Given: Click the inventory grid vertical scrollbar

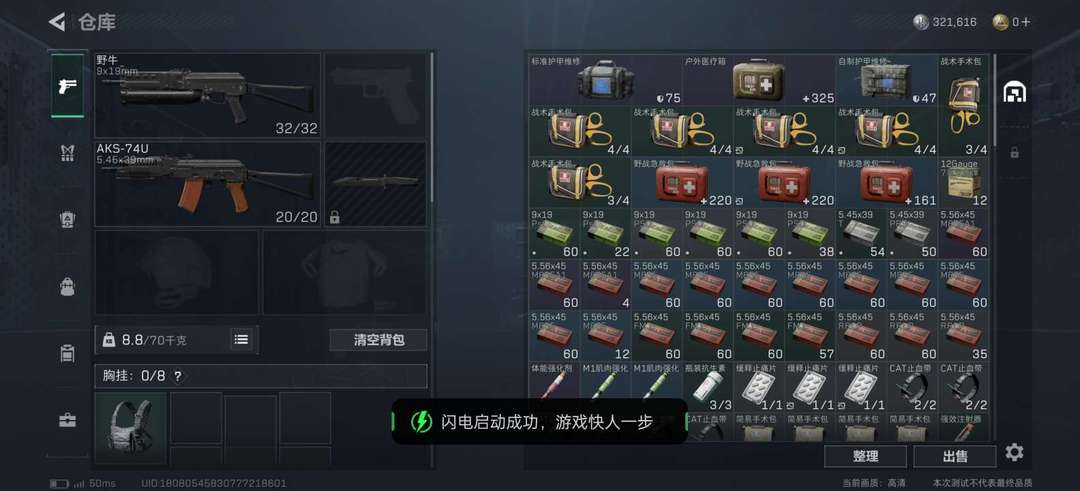Looking at the screenshot, I should pos(995,100).
